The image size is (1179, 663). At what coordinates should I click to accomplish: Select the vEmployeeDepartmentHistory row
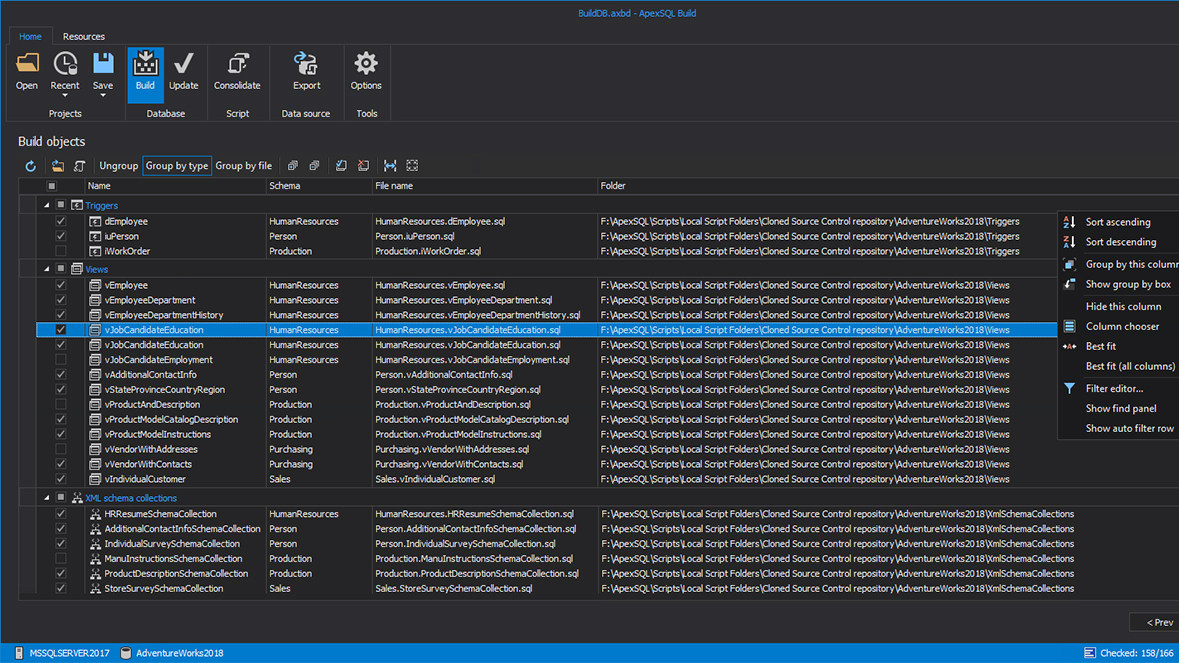click(547, 315)
